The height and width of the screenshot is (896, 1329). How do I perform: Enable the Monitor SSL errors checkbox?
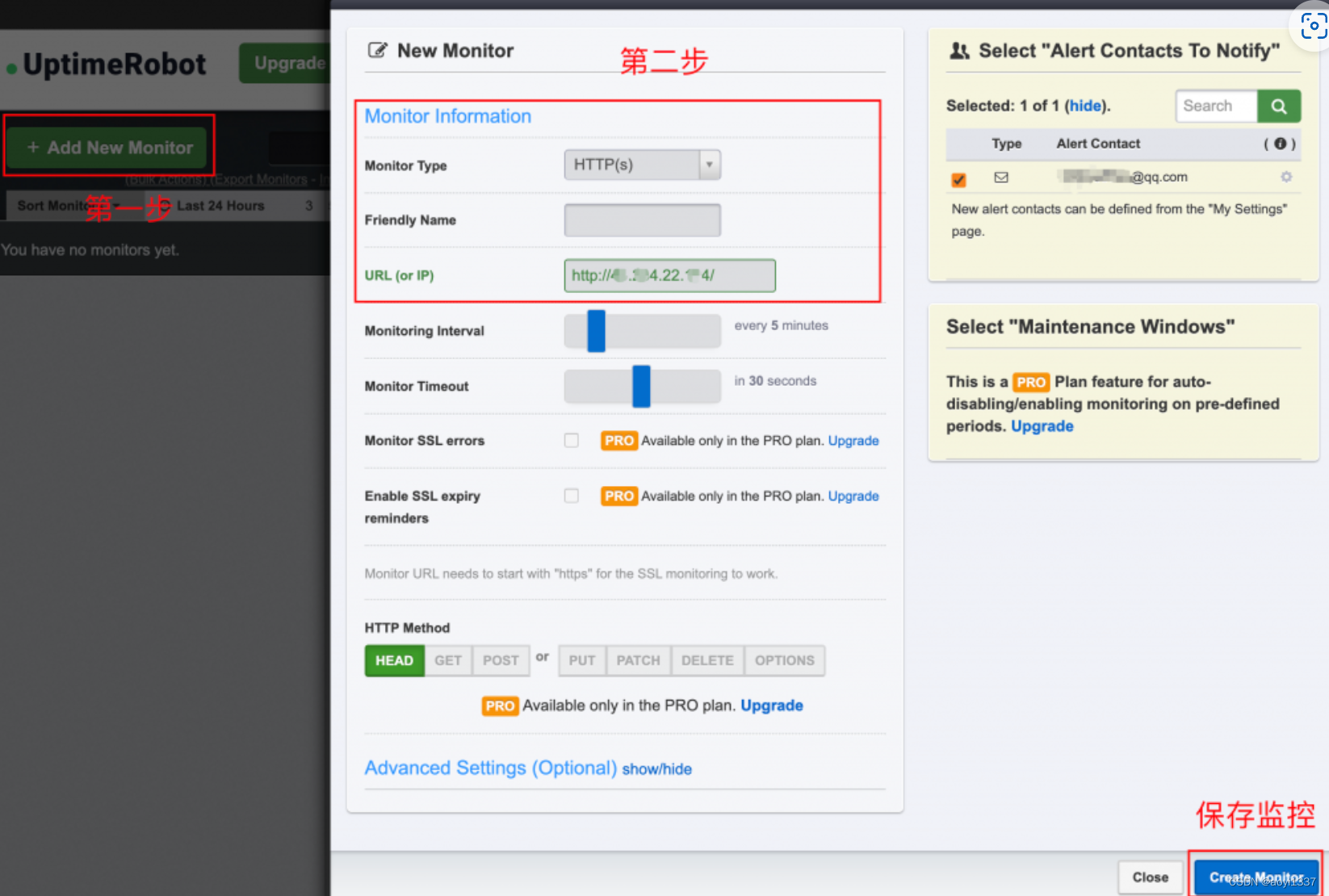pos(572,440)
